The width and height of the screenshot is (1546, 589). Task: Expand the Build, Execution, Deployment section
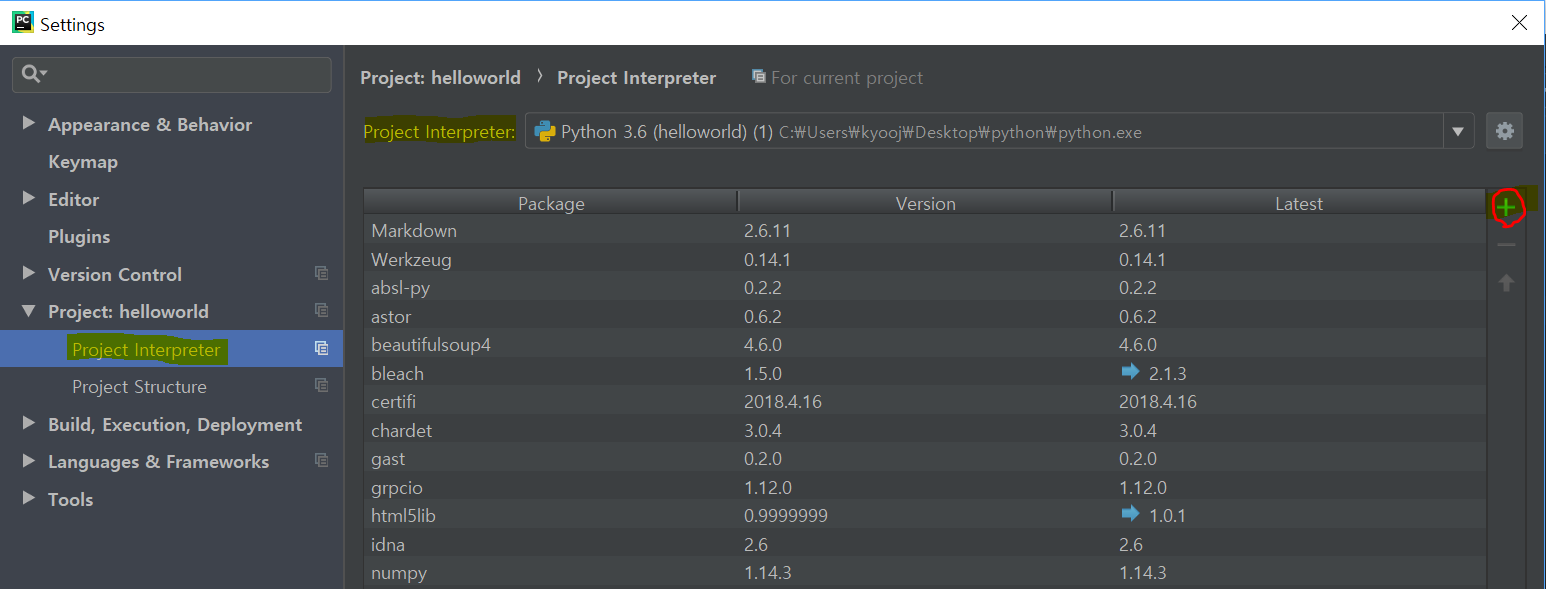point(29,424)
